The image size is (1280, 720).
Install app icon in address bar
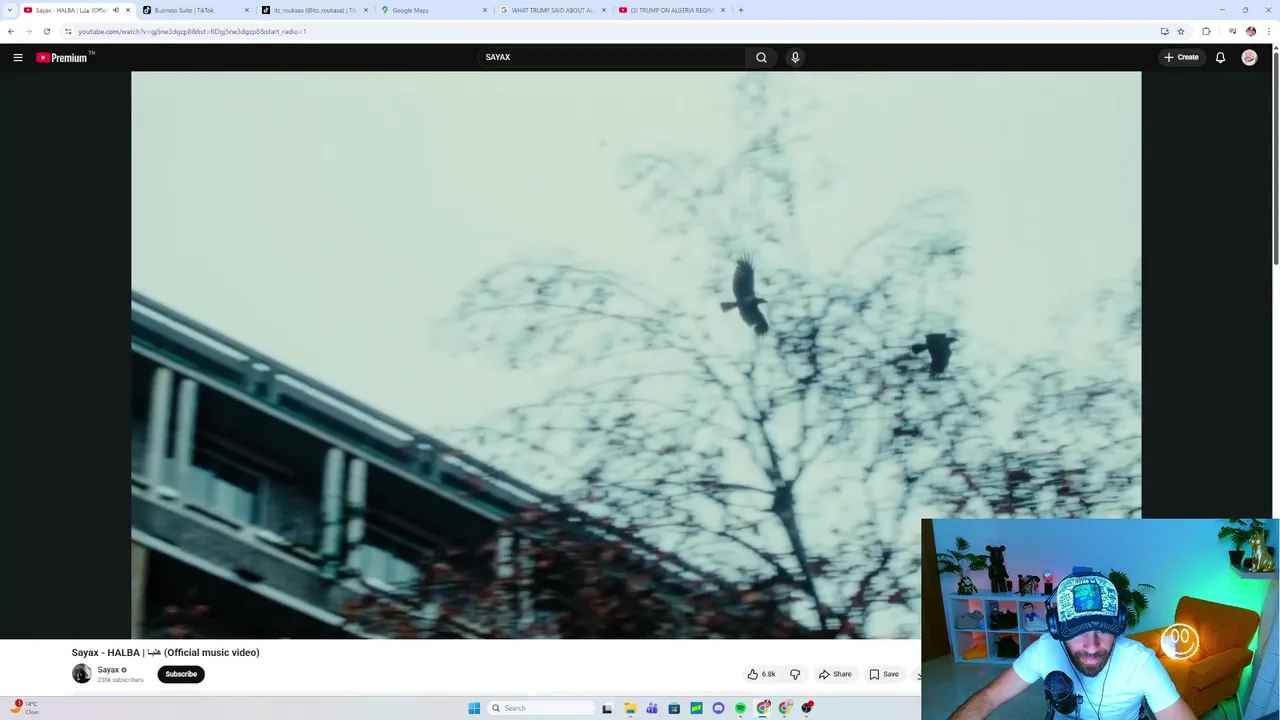[1164, 31]
